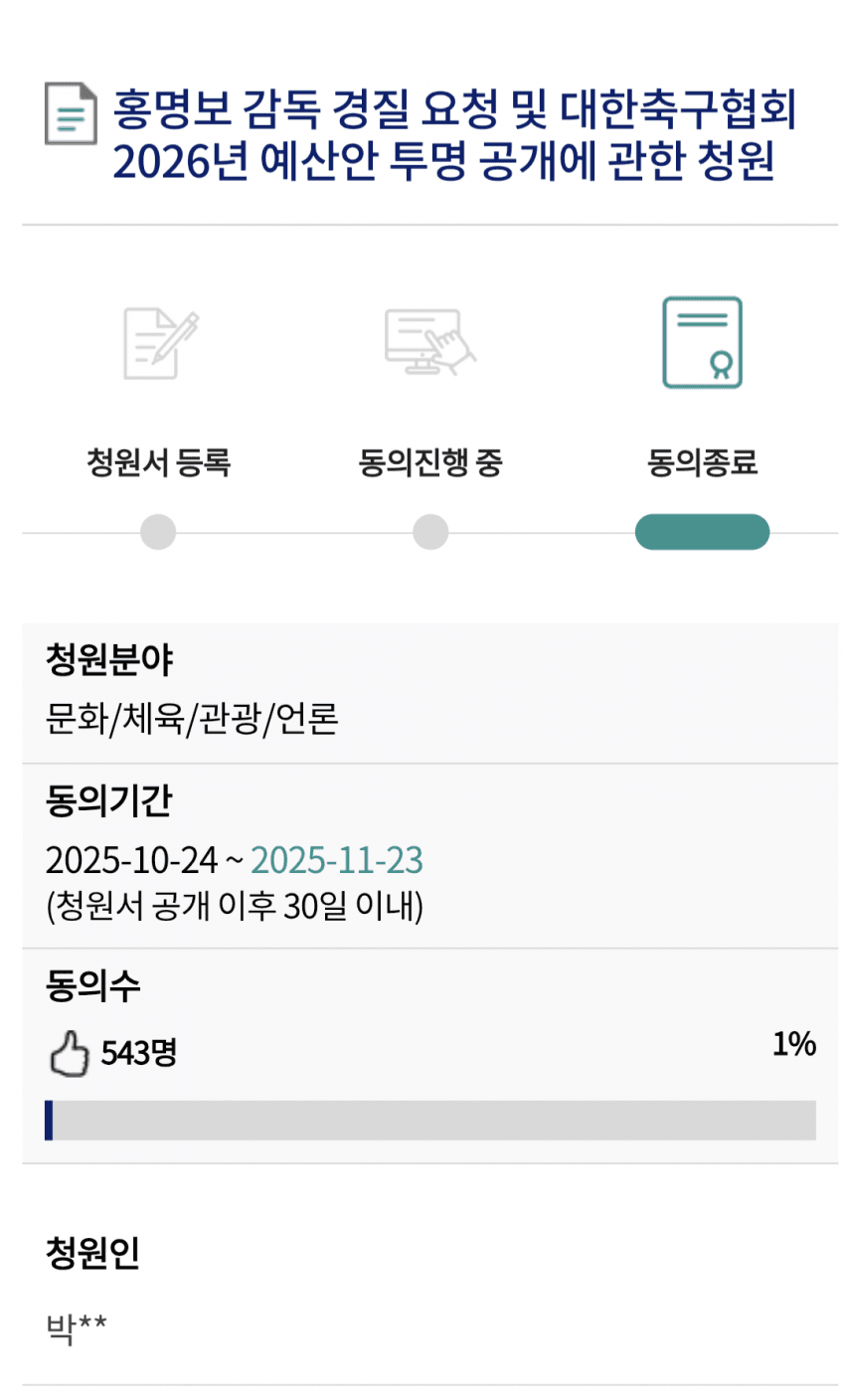
Task: Select the gray step dot under 청원서 등록
Action: click(158, 532)
